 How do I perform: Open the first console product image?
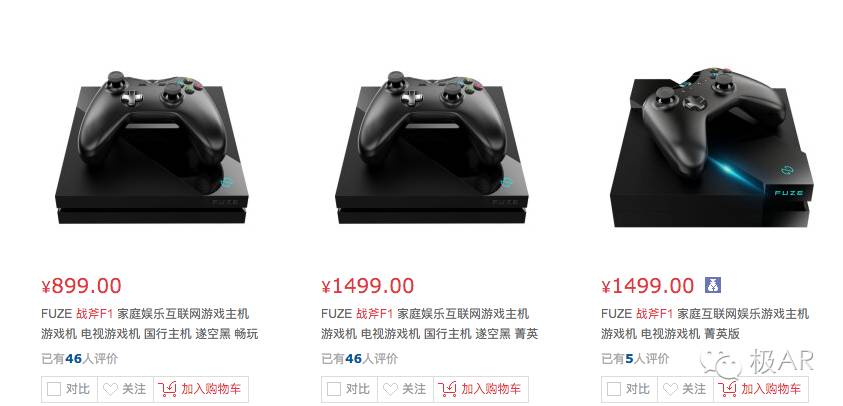pyautogui.click(x=152, y=147)
